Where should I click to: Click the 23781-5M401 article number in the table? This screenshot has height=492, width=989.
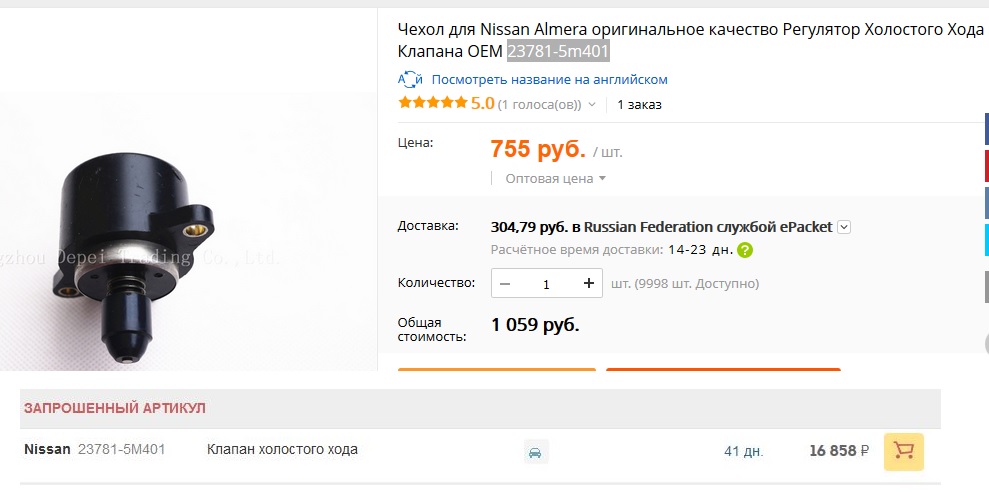pos(121,450)
